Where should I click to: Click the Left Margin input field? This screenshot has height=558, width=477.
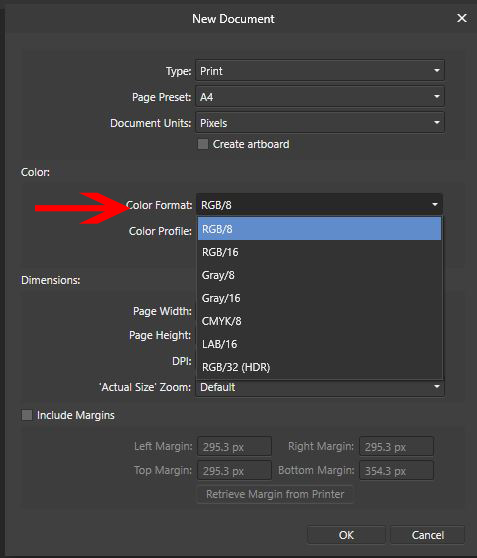click(235, 446)
